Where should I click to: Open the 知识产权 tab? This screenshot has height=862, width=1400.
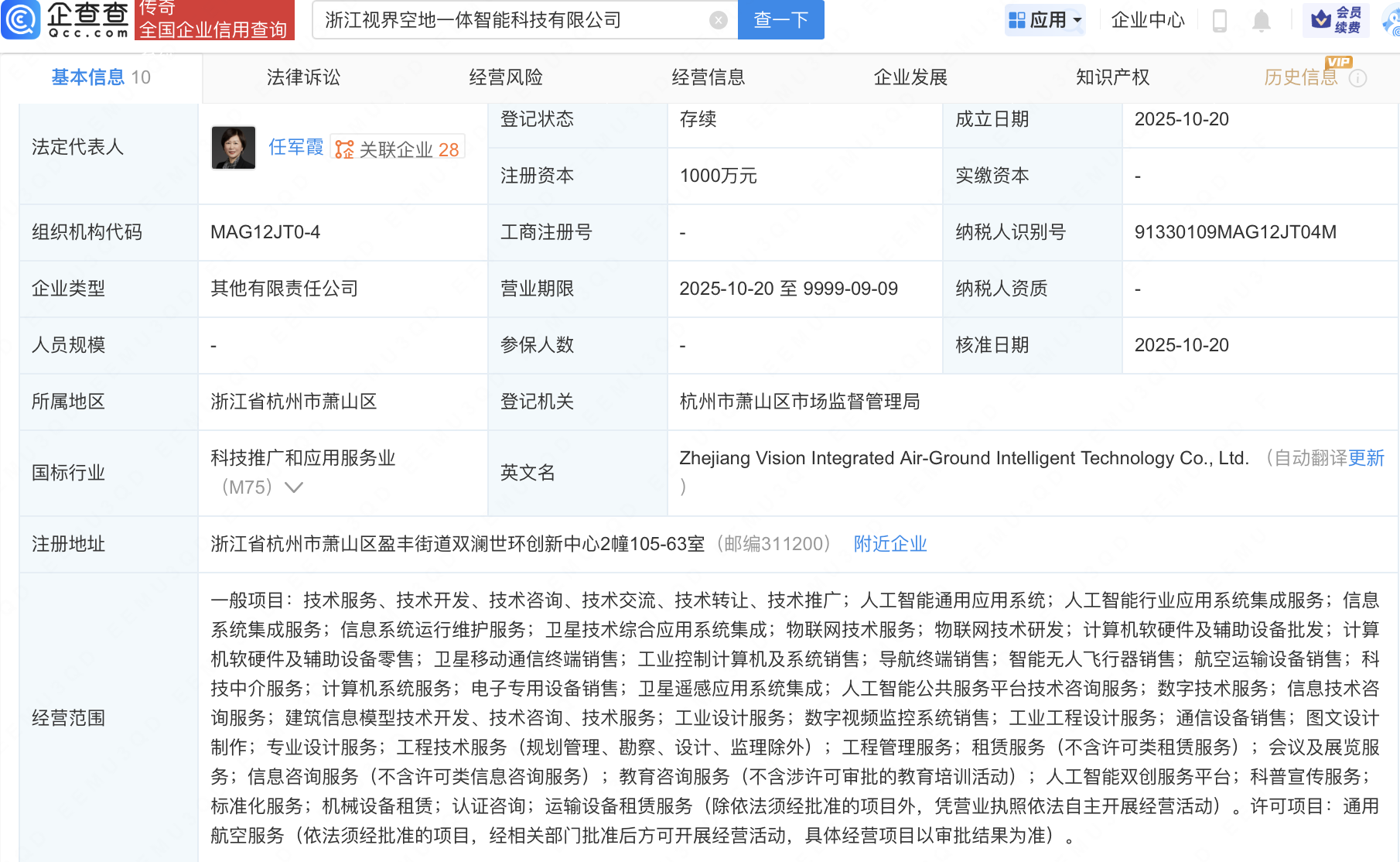[x=1112, y=77]
